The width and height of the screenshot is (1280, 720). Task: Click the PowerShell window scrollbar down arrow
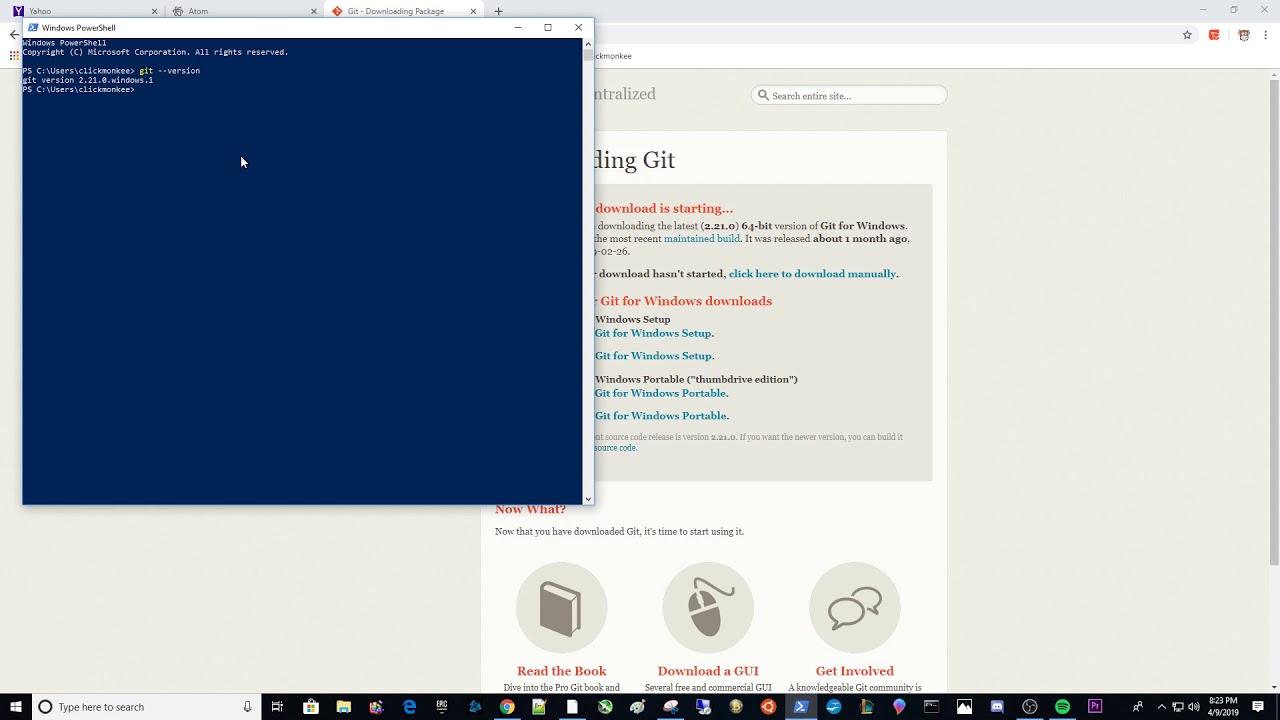[x=588, y=498]
